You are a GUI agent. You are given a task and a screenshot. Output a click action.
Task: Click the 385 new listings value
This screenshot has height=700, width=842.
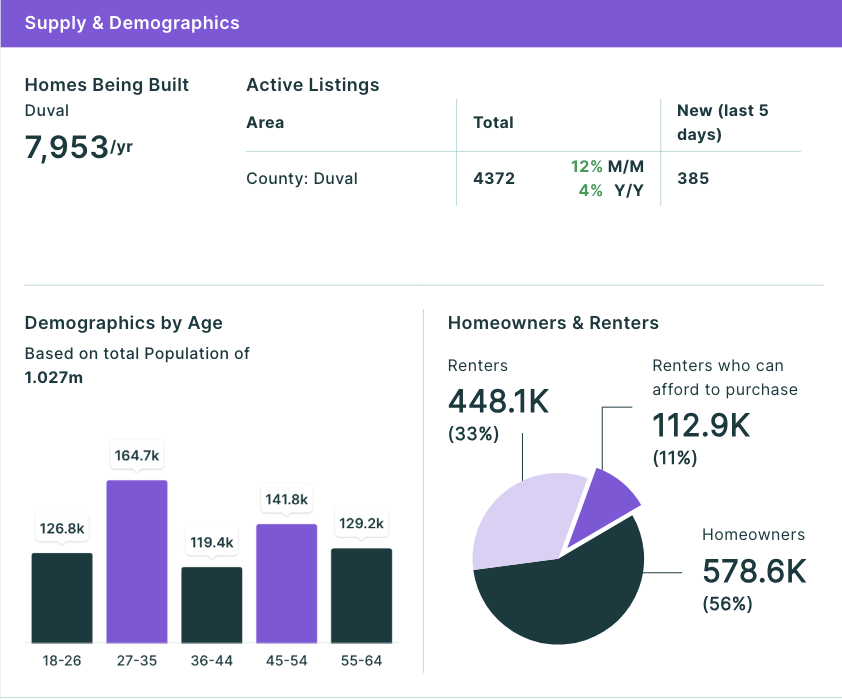(693, 178)
